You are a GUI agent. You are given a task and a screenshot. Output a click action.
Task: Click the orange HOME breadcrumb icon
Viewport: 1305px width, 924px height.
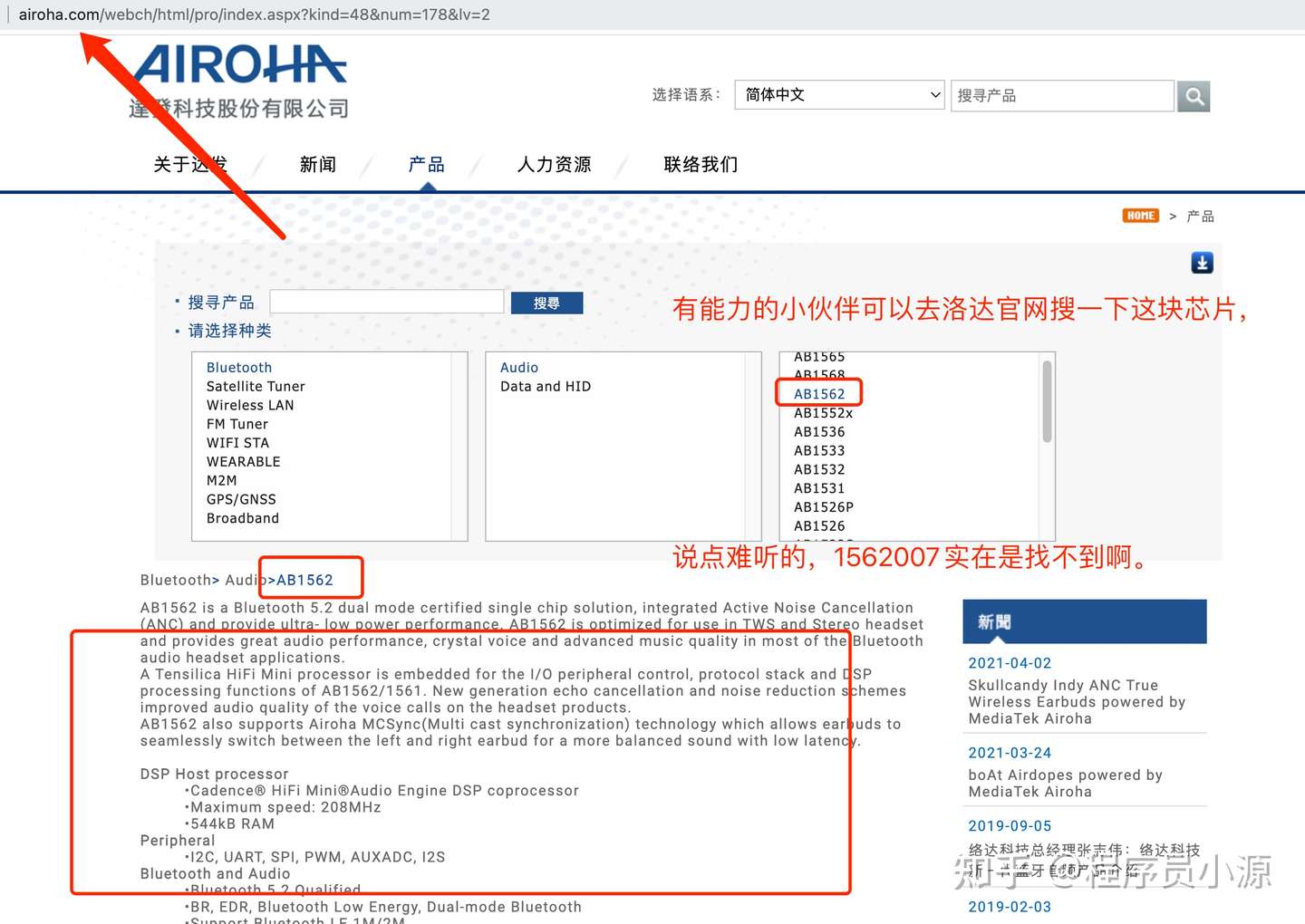(x=1141, y=216)
